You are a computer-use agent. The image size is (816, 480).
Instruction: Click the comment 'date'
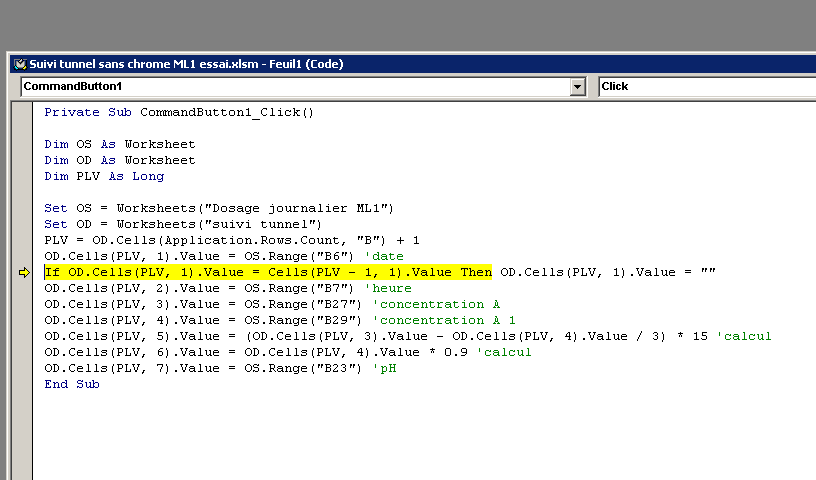384,257
